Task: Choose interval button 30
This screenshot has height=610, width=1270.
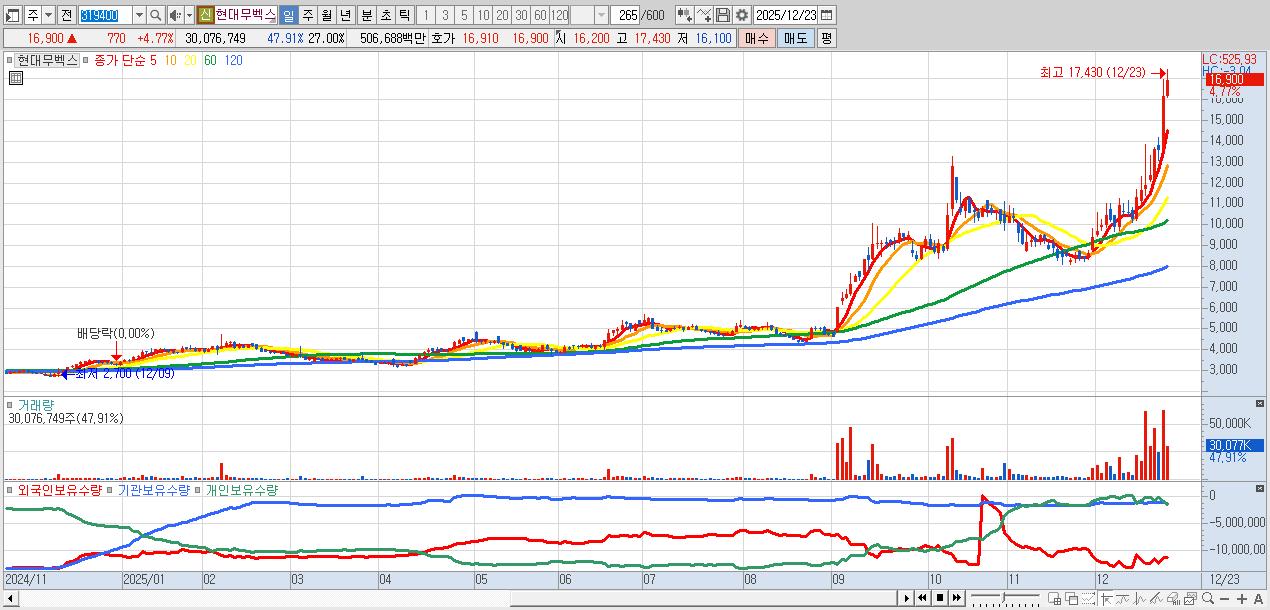Action: [521, 15]
